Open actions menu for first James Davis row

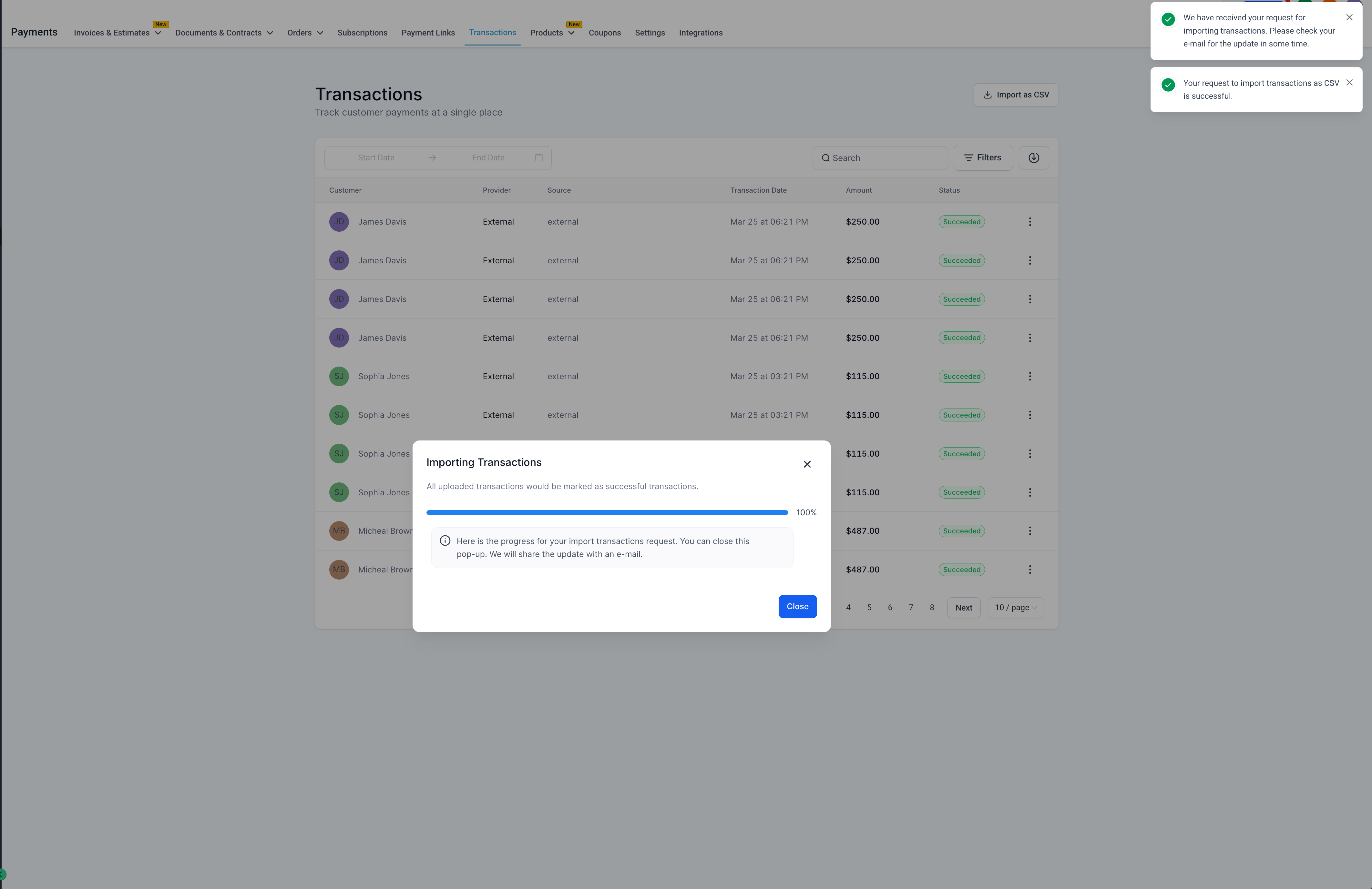pos(1029,222)
